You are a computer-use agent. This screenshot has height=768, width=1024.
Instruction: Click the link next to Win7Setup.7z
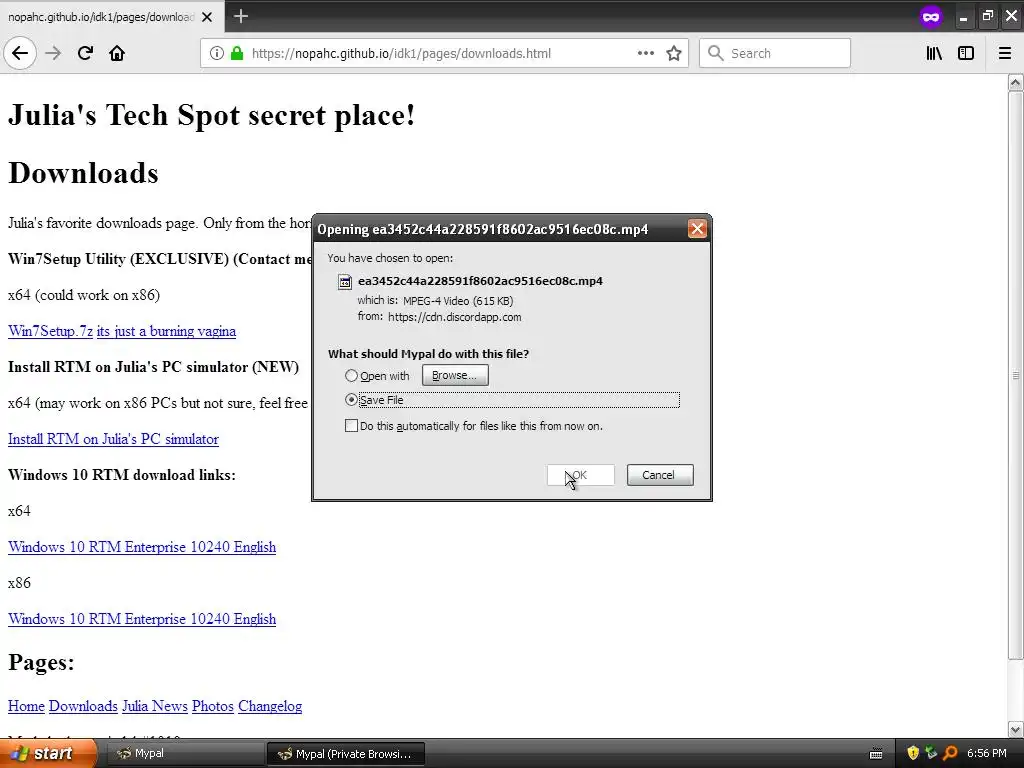(x=166, y=331)
